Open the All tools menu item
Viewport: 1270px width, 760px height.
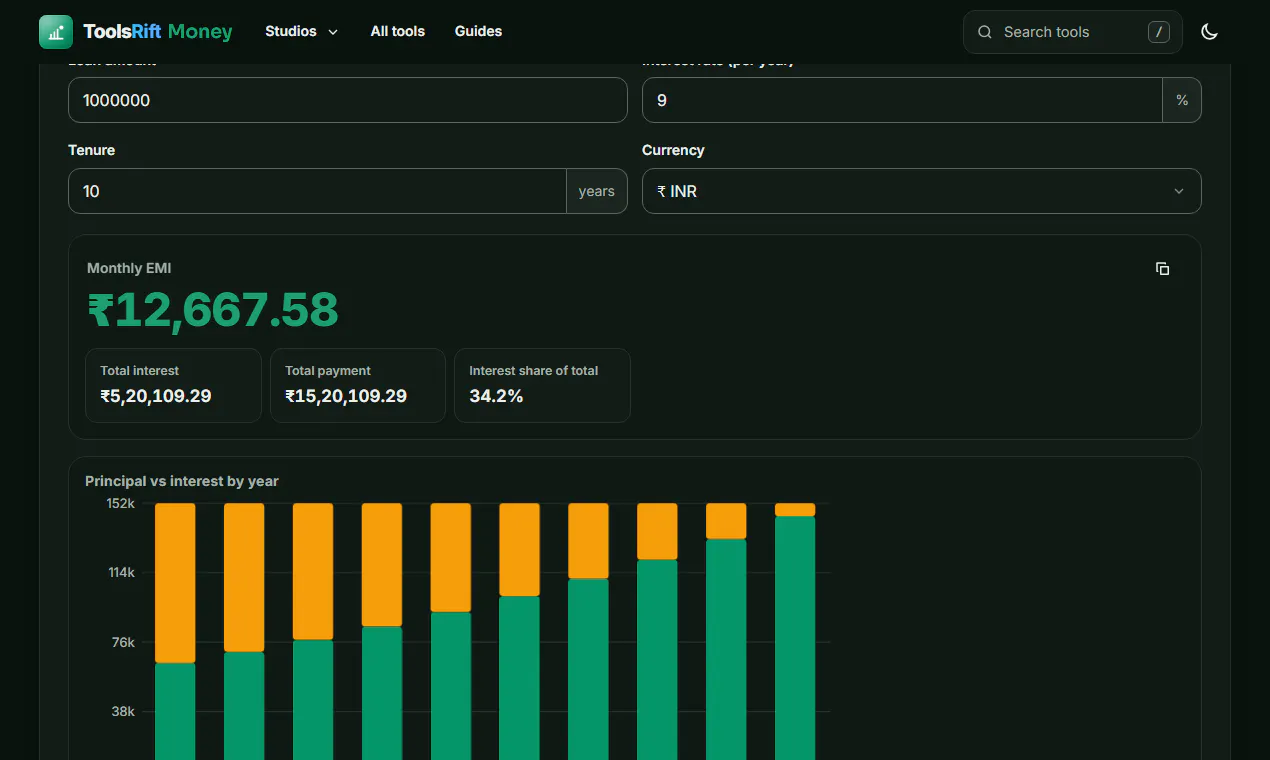(397, 32)
